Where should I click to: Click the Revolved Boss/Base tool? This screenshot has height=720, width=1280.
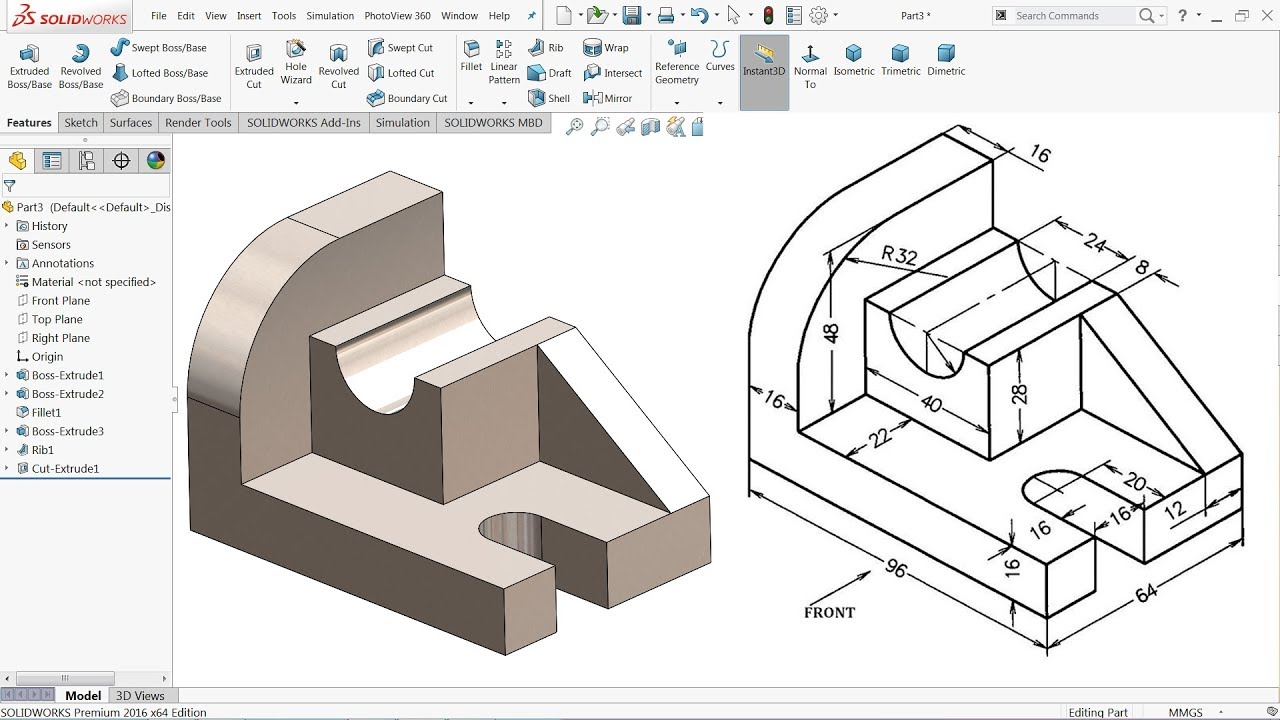coord(80,66)
